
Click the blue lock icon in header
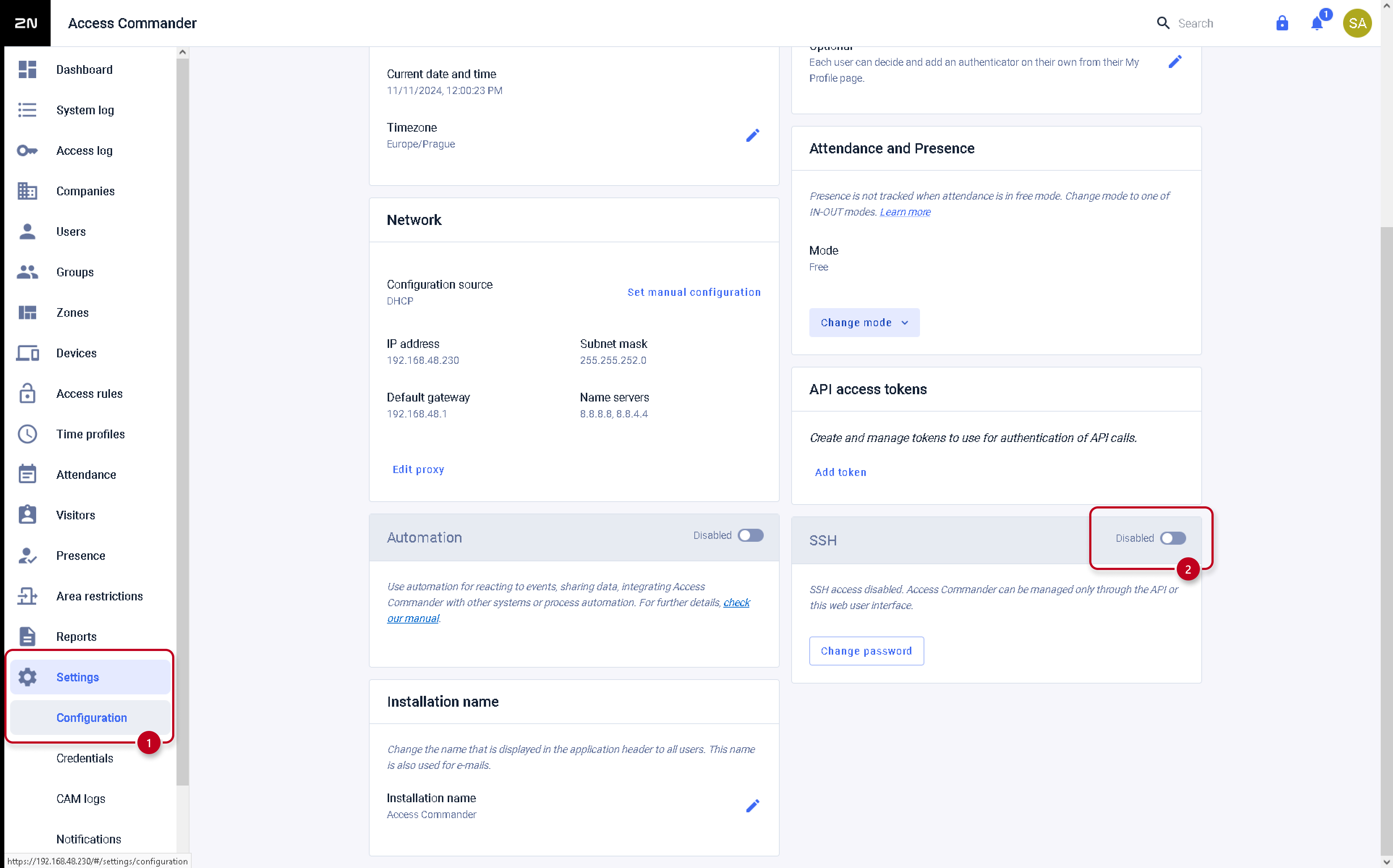[1282, 23]
